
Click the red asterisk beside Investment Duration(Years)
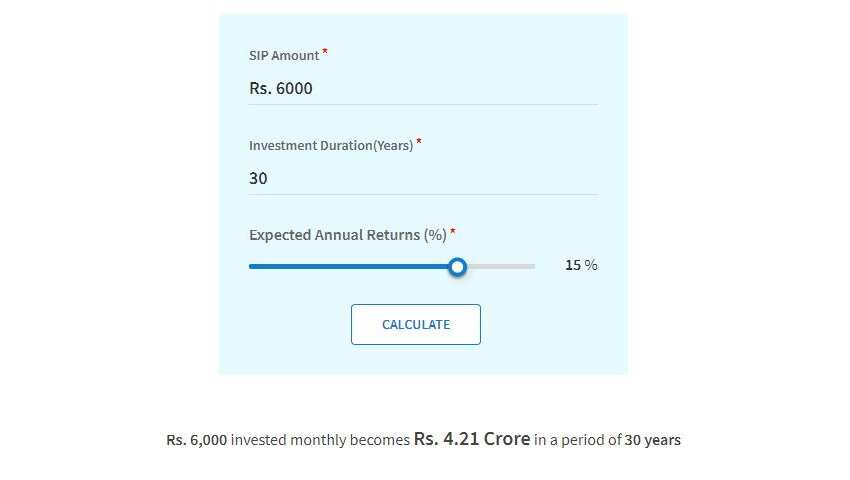pyautogui.click(x=419, y=142)
